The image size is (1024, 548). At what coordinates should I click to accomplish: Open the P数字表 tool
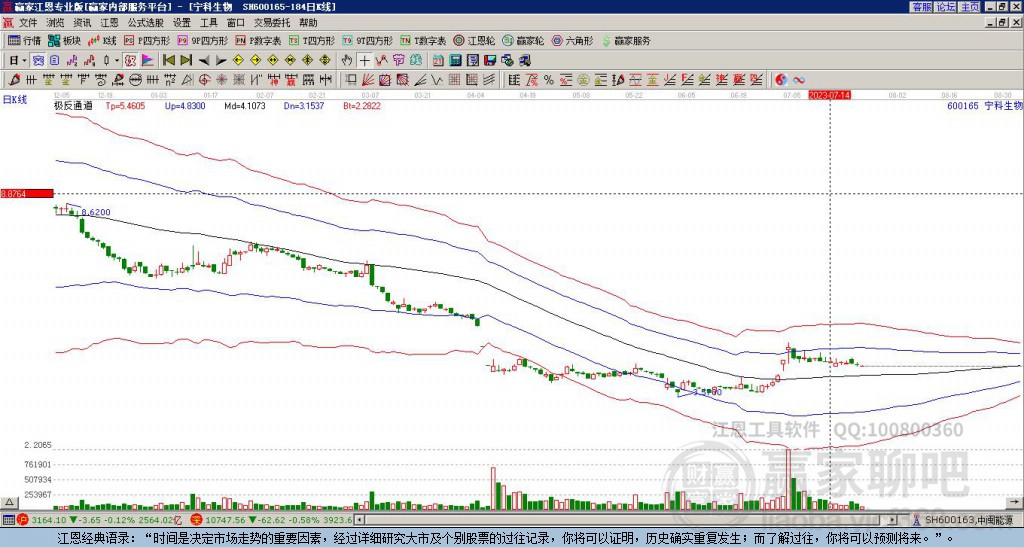pos(259,40)
